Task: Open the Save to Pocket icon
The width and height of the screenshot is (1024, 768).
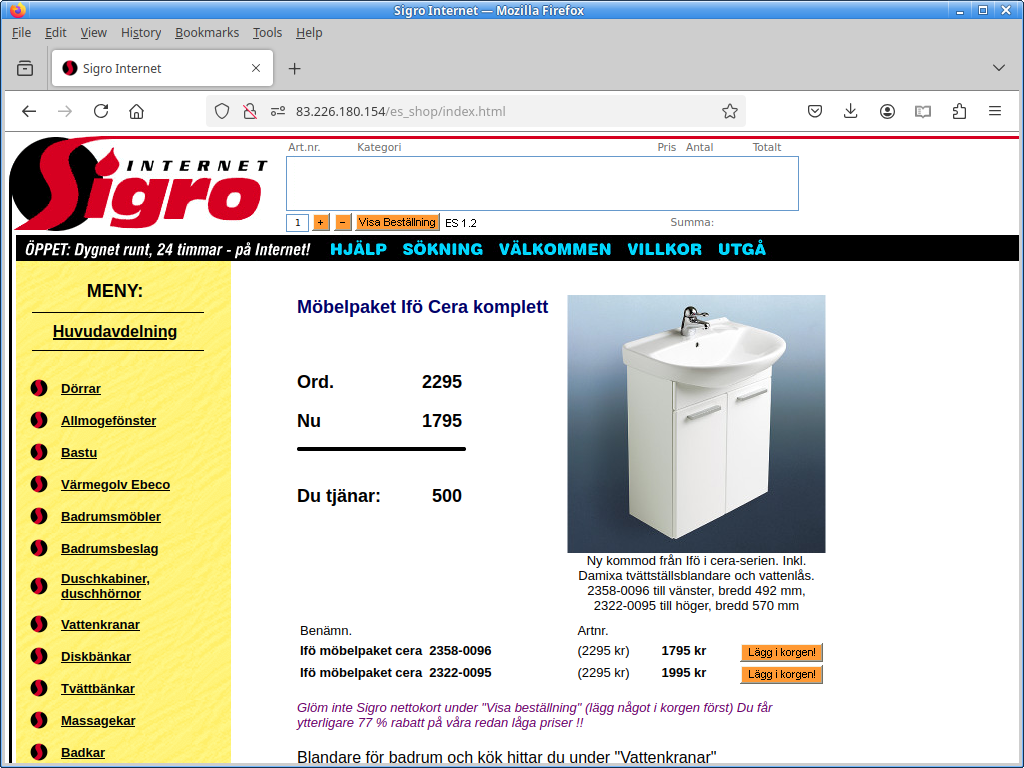Action: [814, 111]
